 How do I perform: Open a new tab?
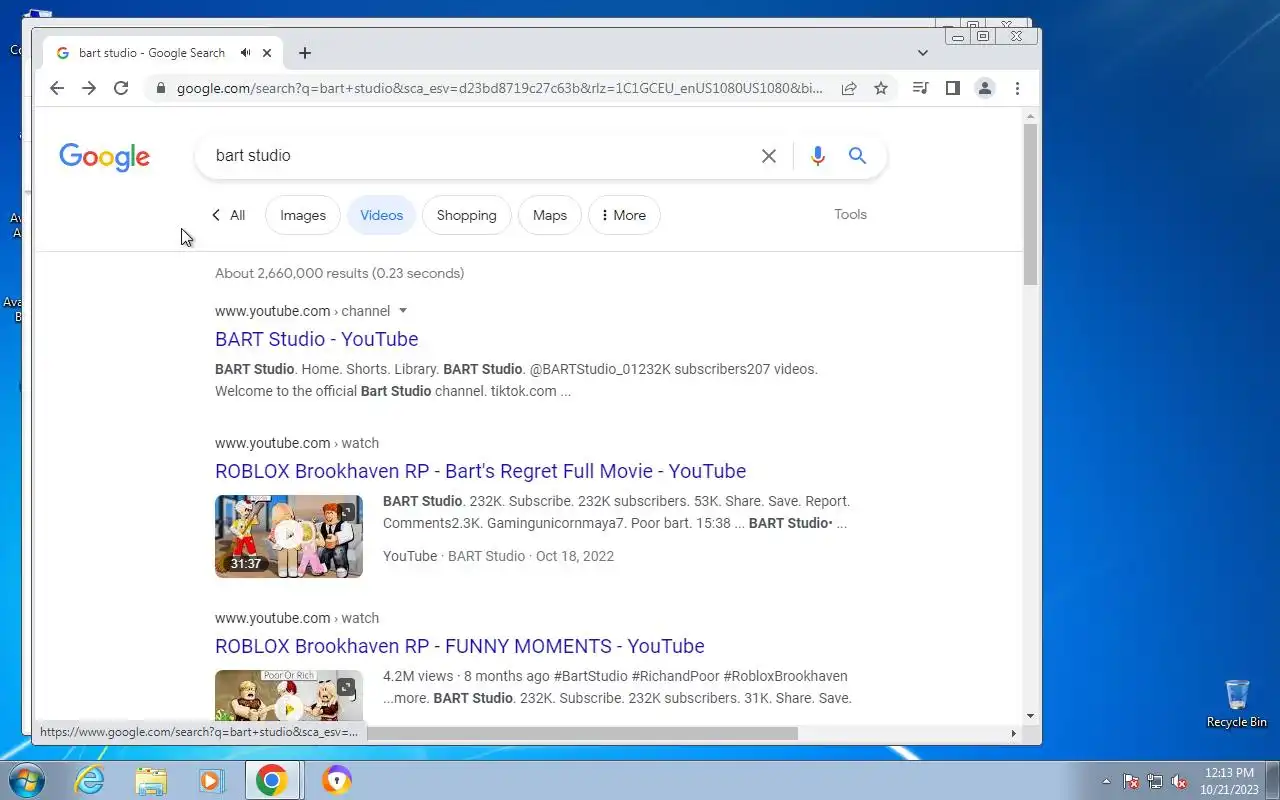pos(305,53)
